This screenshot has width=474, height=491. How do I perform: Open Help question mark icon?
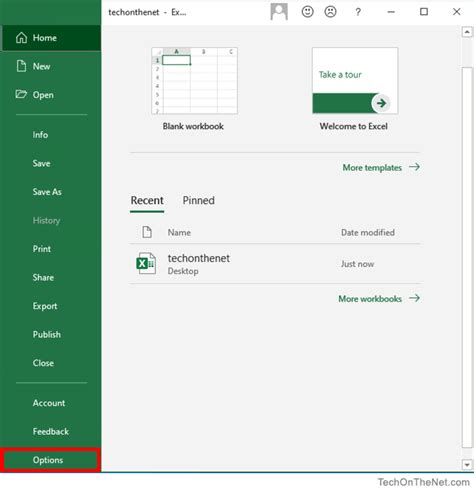coord(358,12)
